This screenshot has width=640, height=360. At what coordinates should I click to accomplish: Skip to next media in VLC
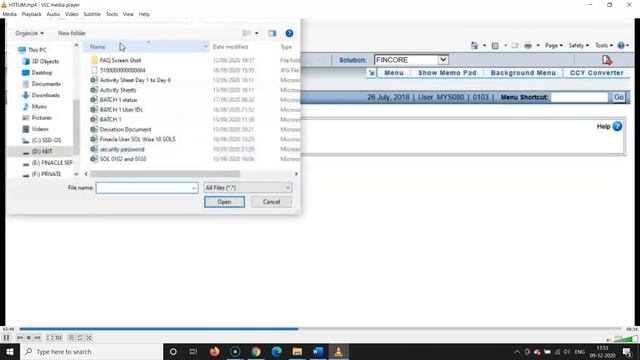pos(38,338)
